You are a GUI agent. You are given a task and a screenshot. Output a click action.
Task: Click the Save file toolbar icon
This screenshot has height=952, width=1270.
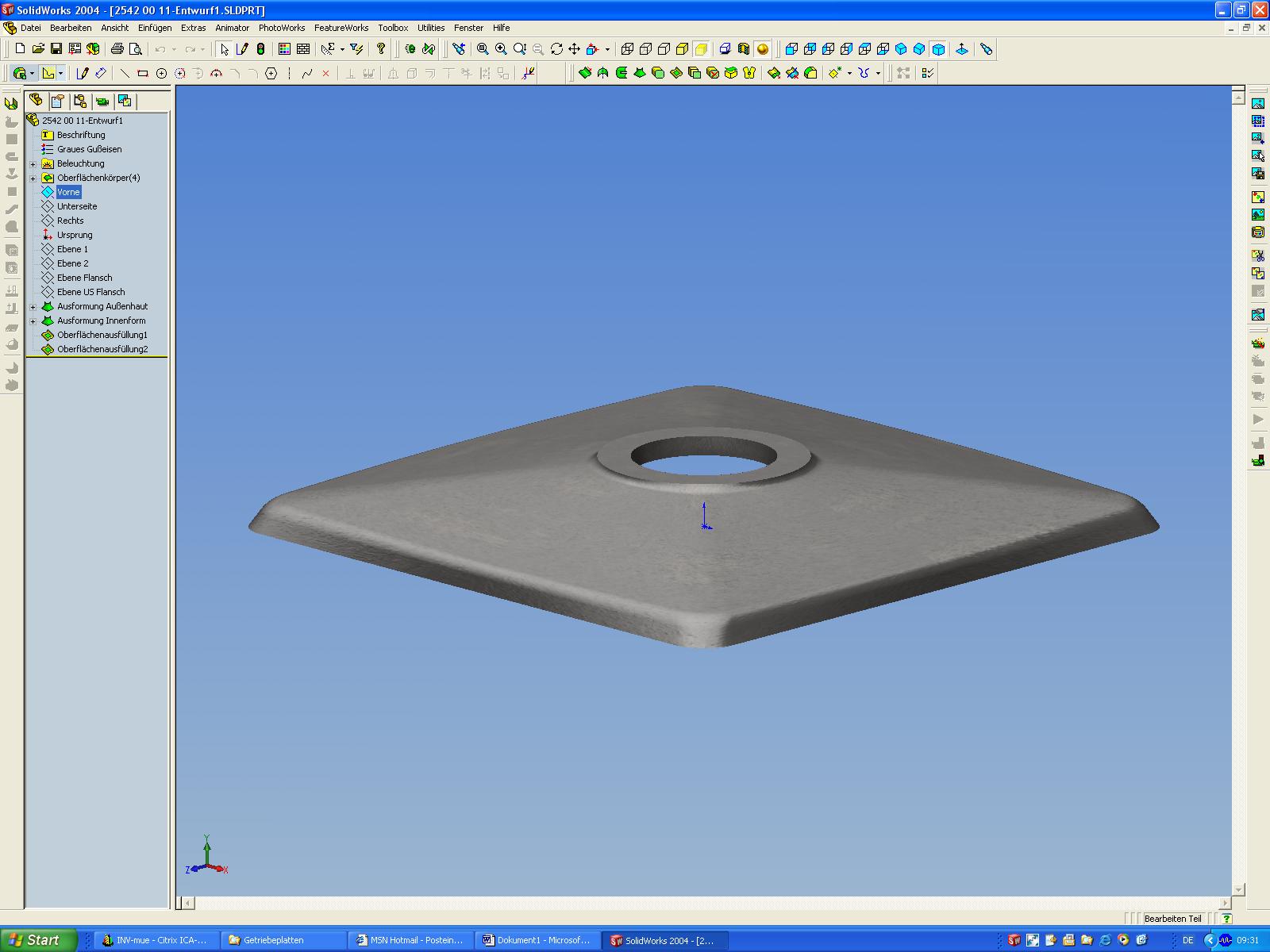(56, 49)
